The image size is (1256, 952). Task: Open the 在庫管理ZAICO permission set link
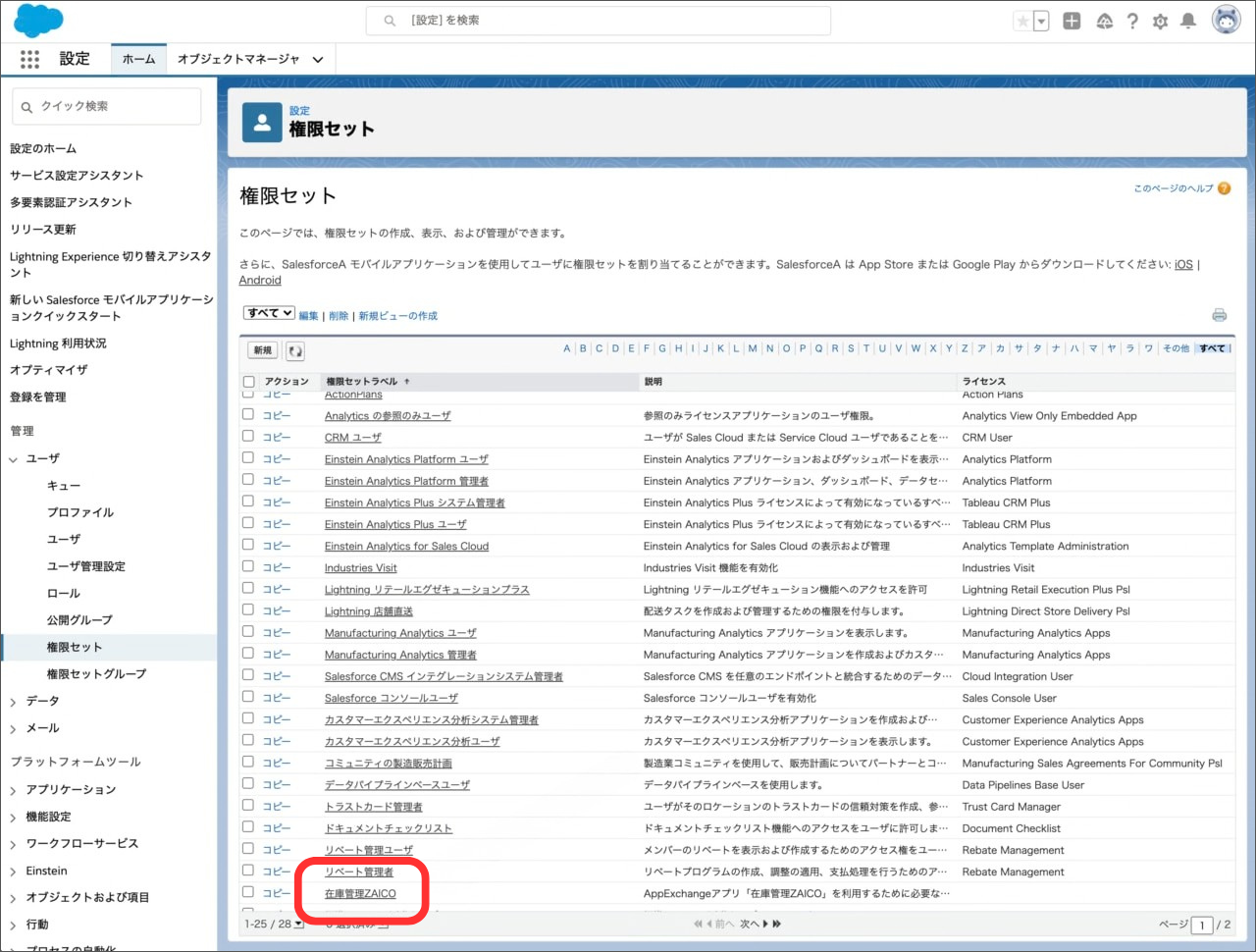[x=360, y=893]
